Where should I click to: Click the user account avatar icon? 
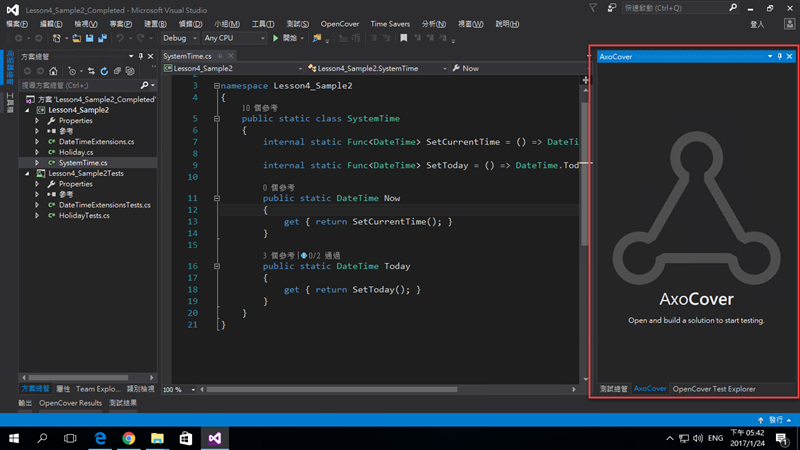789,24
